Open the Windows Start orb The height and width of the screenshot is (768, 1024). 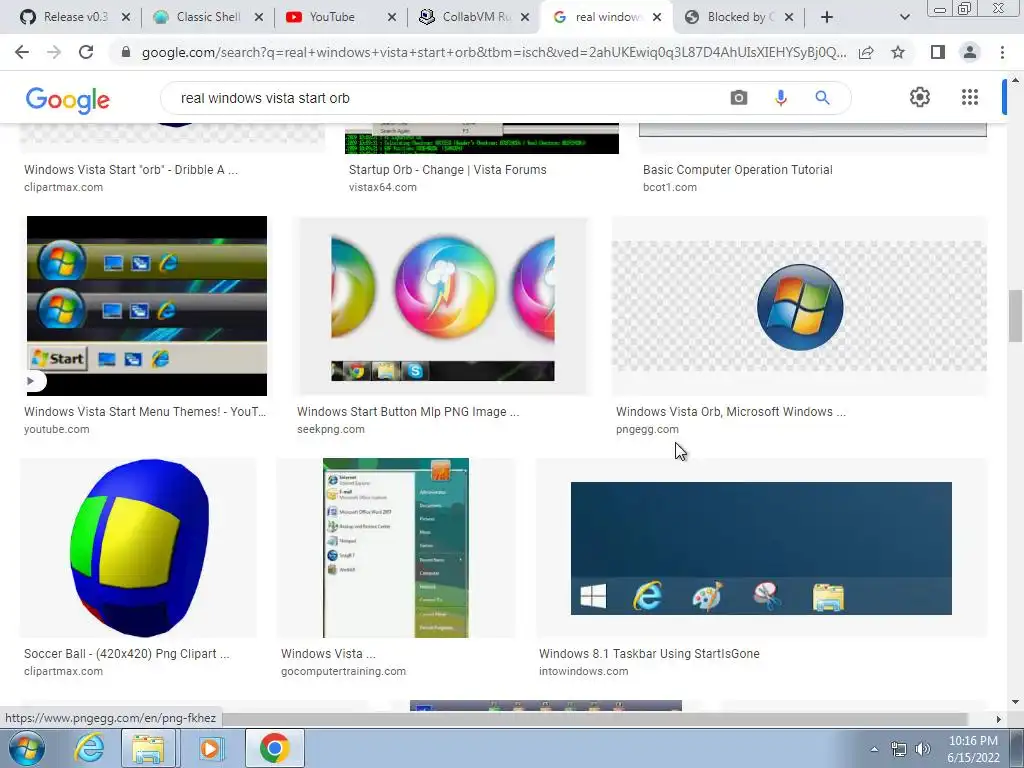coord(26,748)
